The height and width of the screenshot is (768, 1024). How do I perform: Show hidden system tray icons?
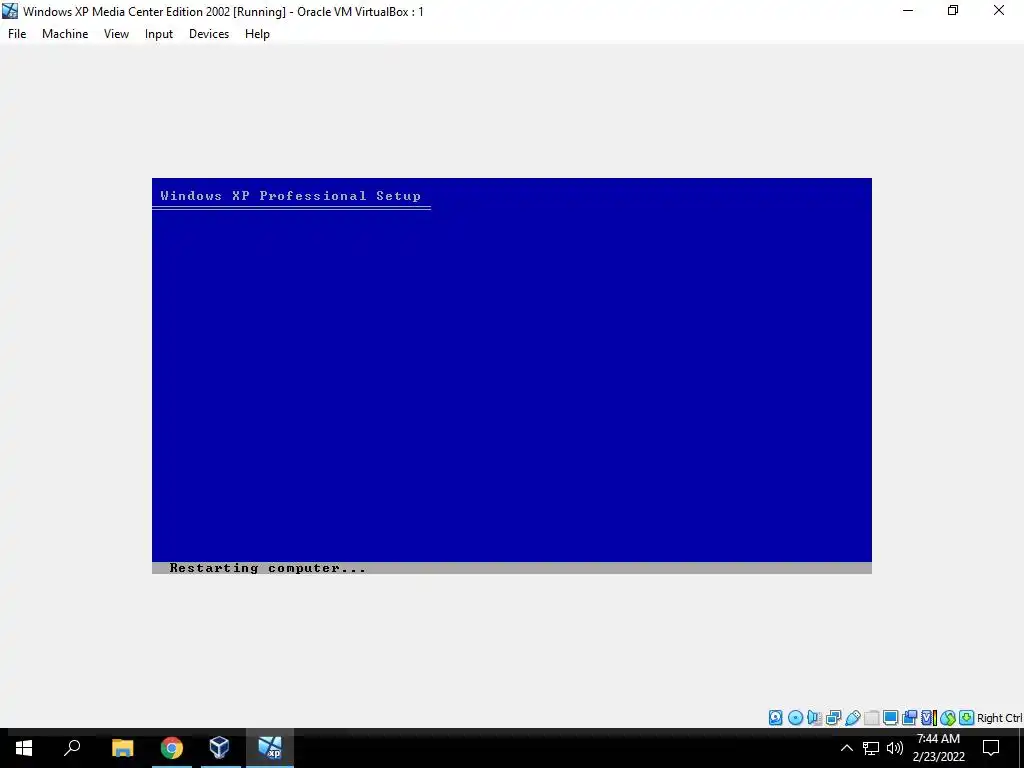coord(846,748)
